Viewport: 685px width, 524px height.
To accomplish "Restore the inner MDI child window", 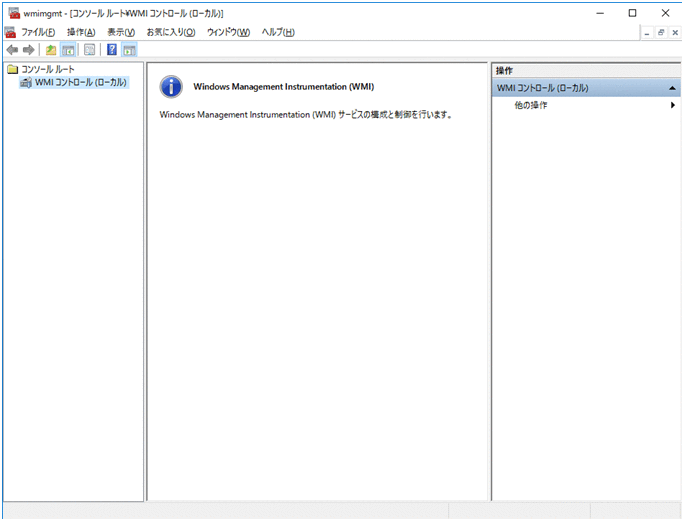I will pyautogui.click(x=661, y=32).
